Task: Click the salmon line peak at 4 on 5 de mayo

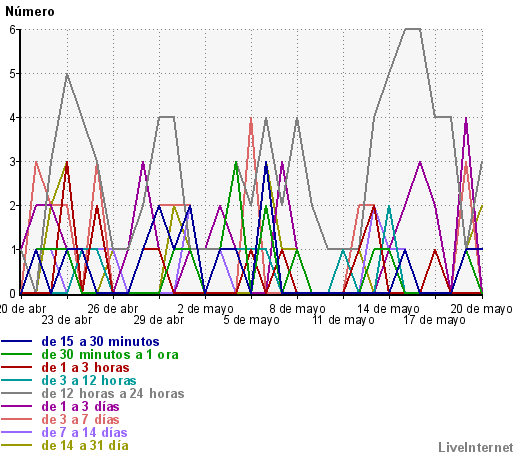Action: click(x=251, y=118)
